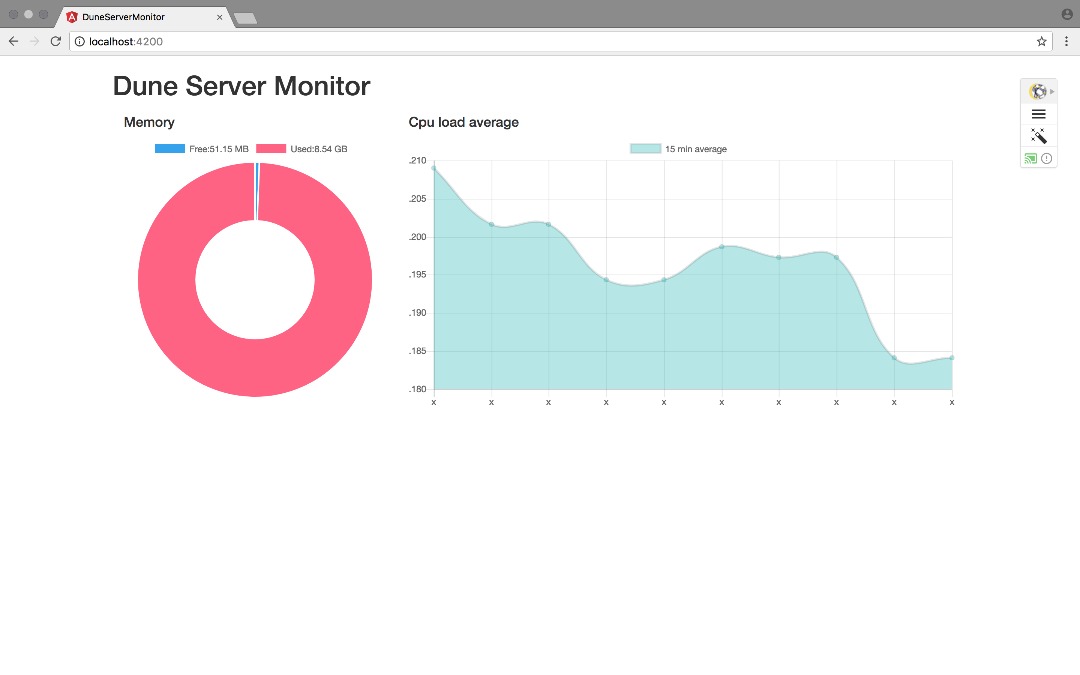Screen dimensions: 1080x675
Task: Go back with the browser back arrow
Action: click(x=13, y=41)
